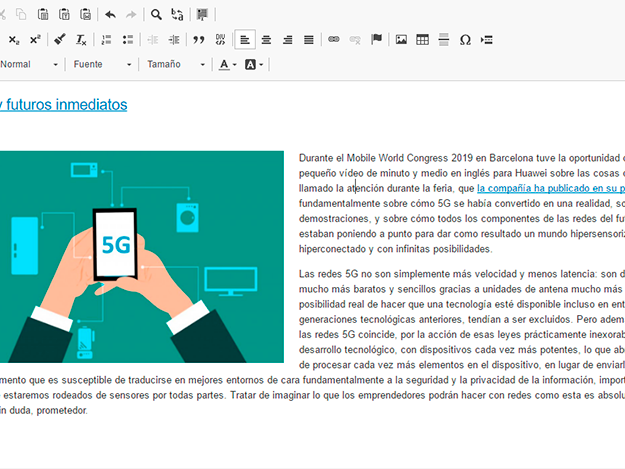Click the Link insert icon
Viewport: 625px width, 469px height.
(x=334, y=40)
